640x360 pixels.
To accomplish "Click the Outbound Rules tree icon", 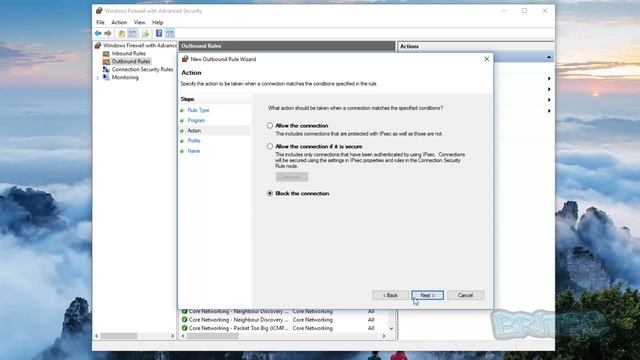I will tap(106, 62).
